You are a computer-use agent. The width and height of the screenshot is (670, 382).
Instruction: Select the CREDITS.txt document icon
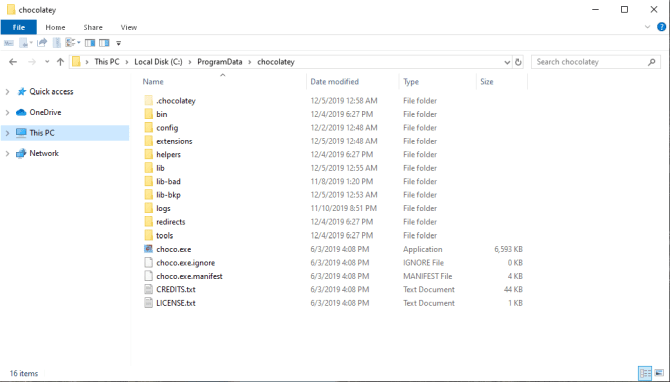pyautogui.click(x=148, y=289)
